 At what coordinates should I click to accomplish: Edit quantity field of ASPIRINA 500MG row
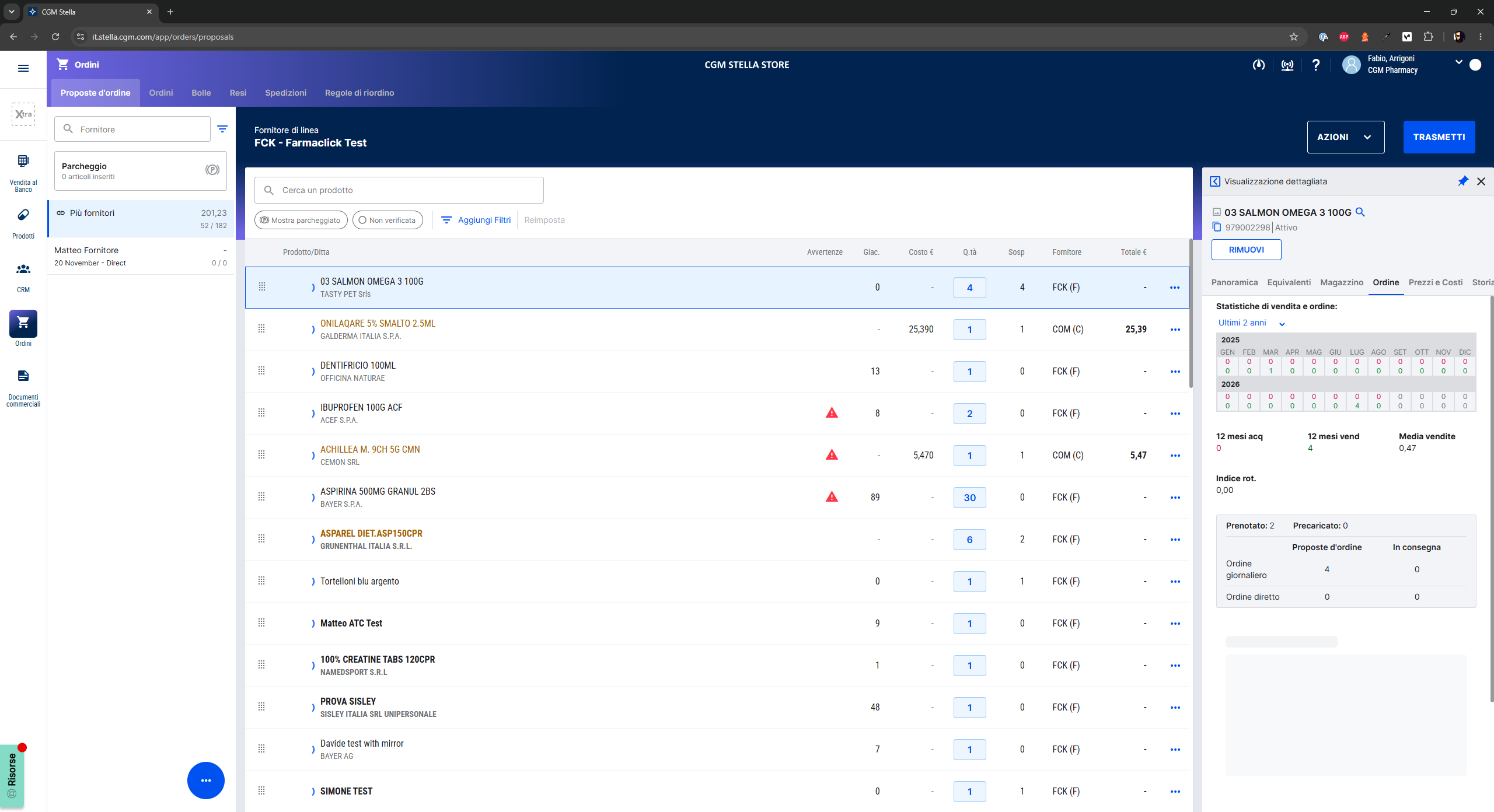tap(970, 498)
